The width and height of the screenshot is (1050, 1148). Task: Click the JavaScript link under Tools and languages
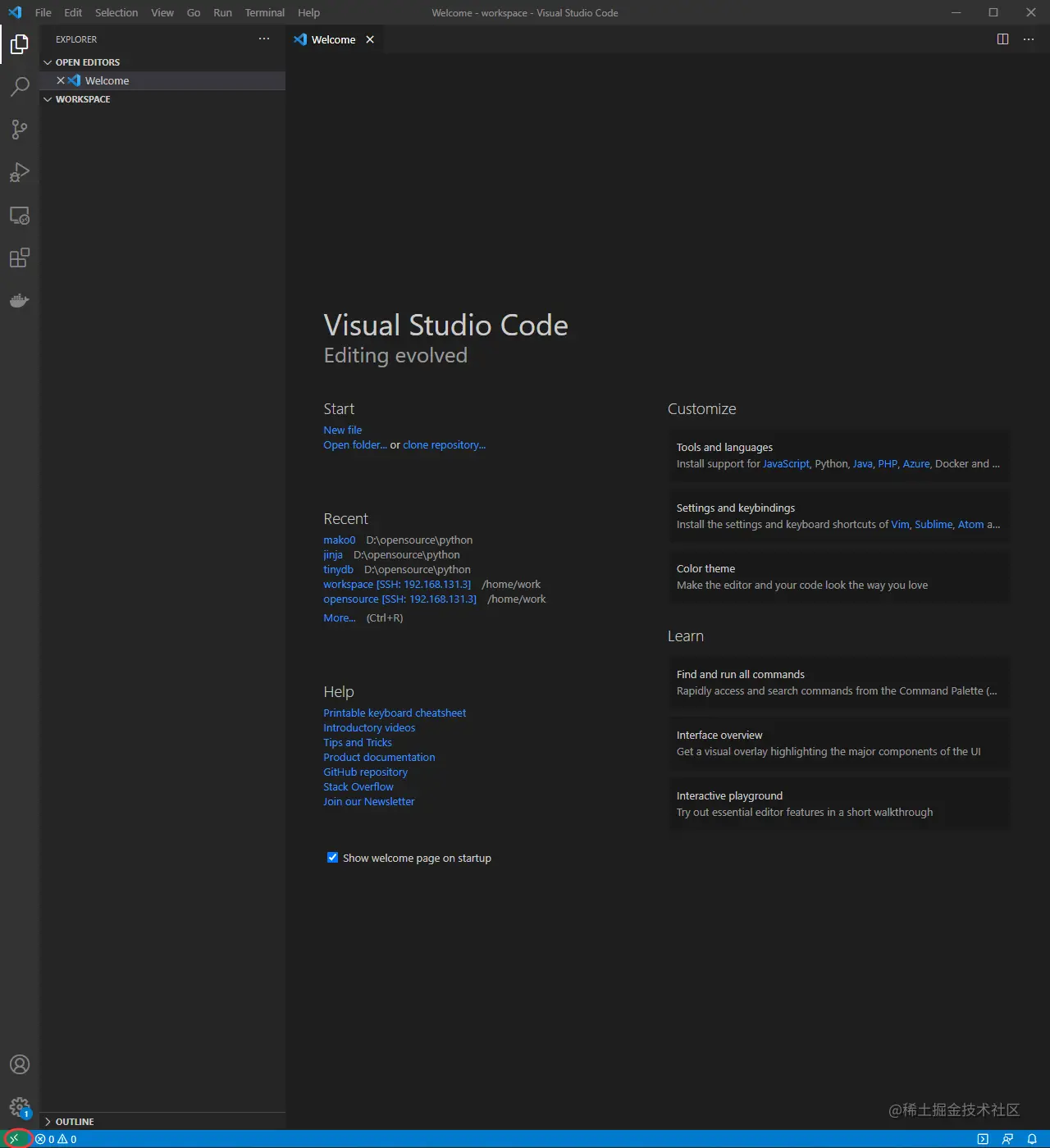tap(786, 463)
